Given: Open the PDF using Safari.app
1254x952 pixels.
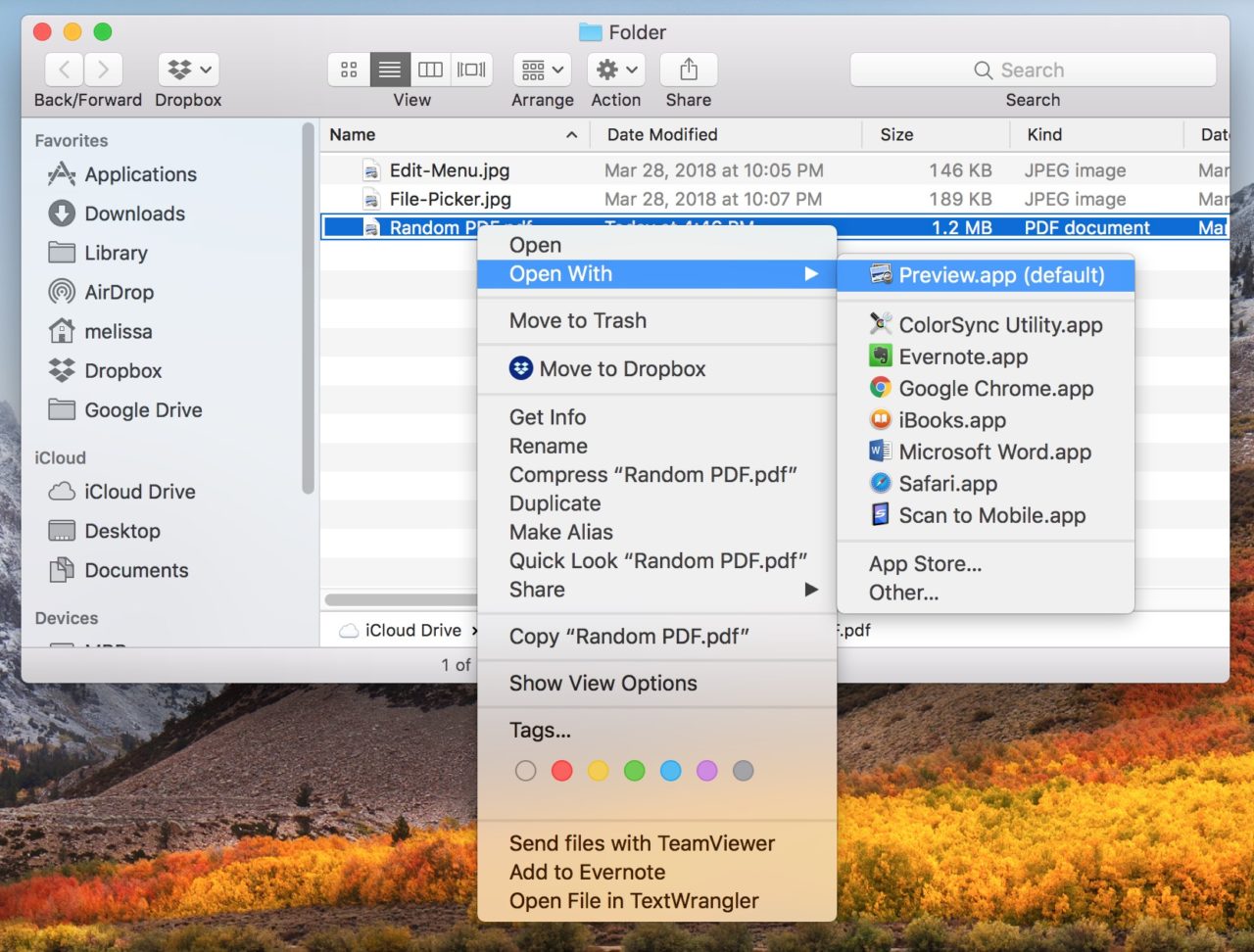Looking at the screenshot, I should click(x=946, y=483).
